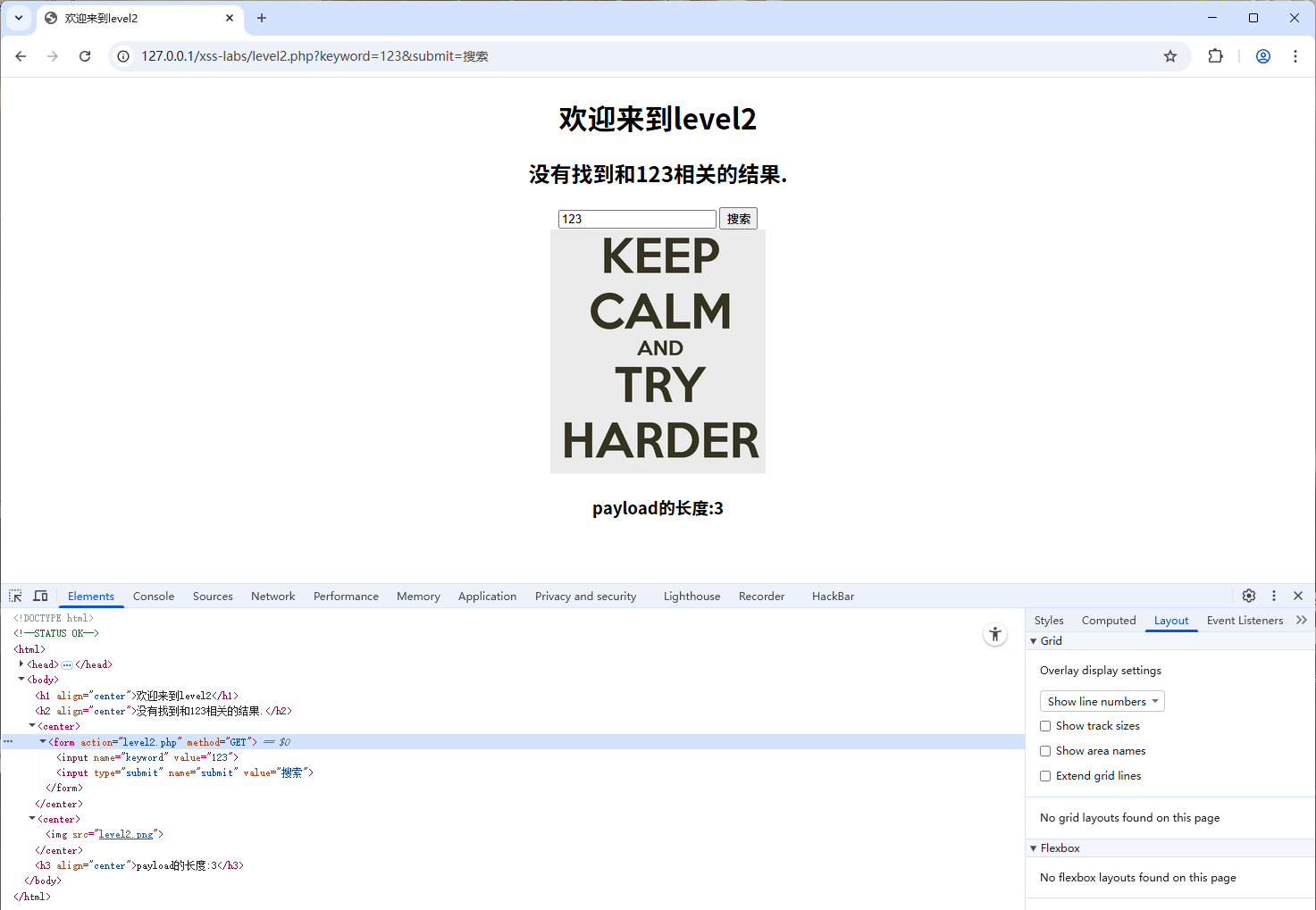Select the h2 element row in DOM
Image resolution: width=1316 pixels, height=910 pixels.
[512, 711]
